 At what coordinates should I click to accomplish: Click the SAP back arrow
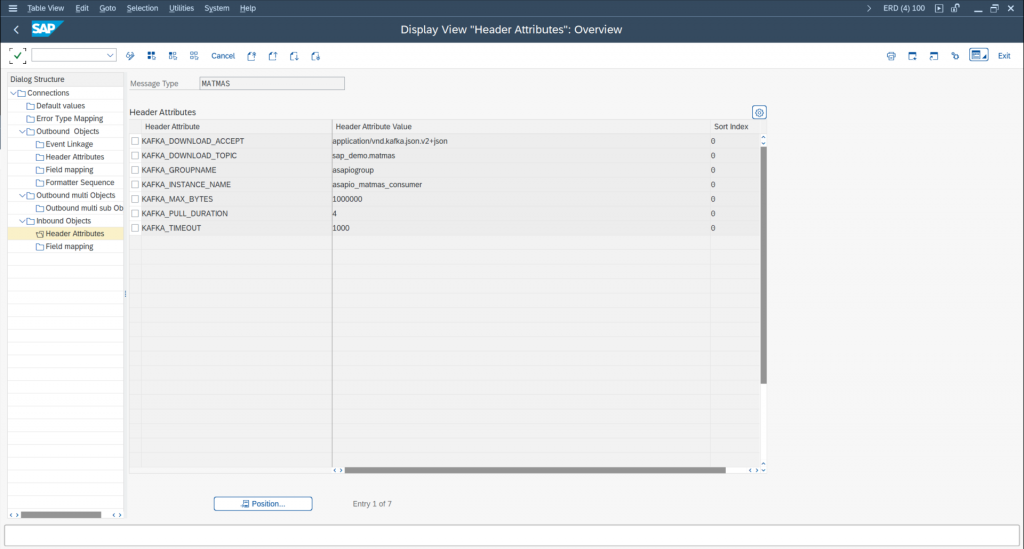[x=16, y=29]
